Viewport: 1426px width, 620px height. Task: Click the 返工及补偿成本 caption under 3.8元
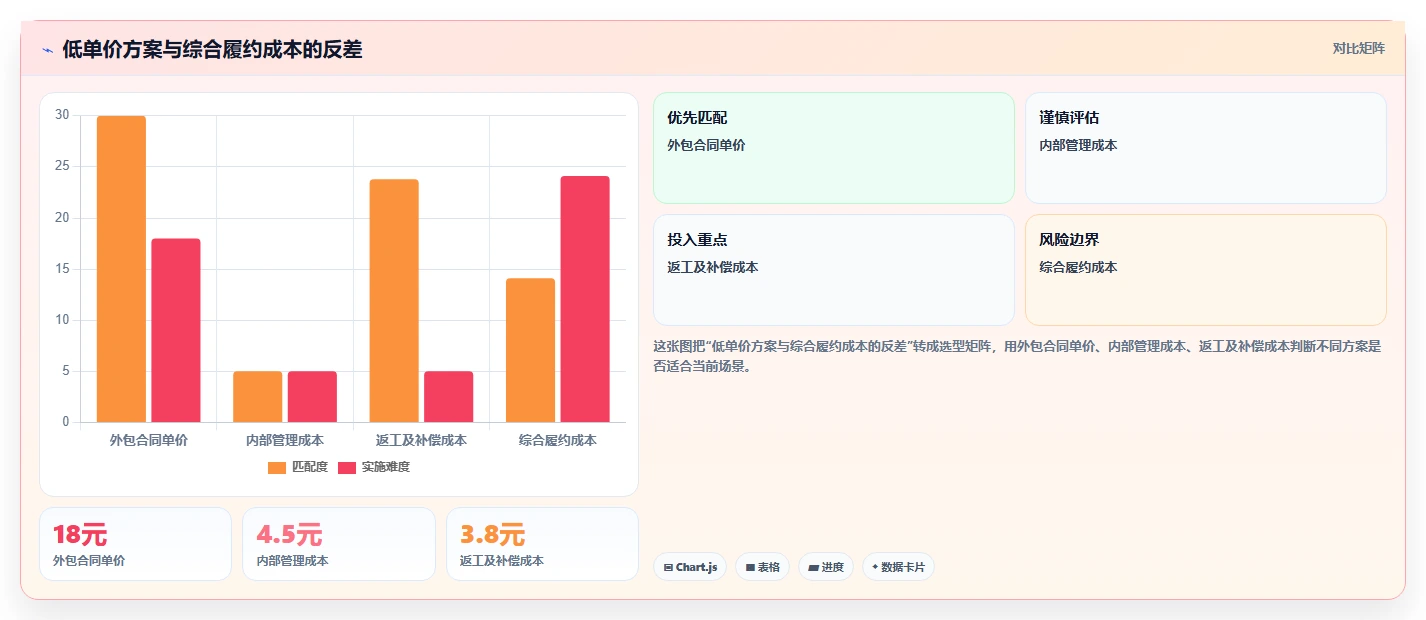pos(502,561)
